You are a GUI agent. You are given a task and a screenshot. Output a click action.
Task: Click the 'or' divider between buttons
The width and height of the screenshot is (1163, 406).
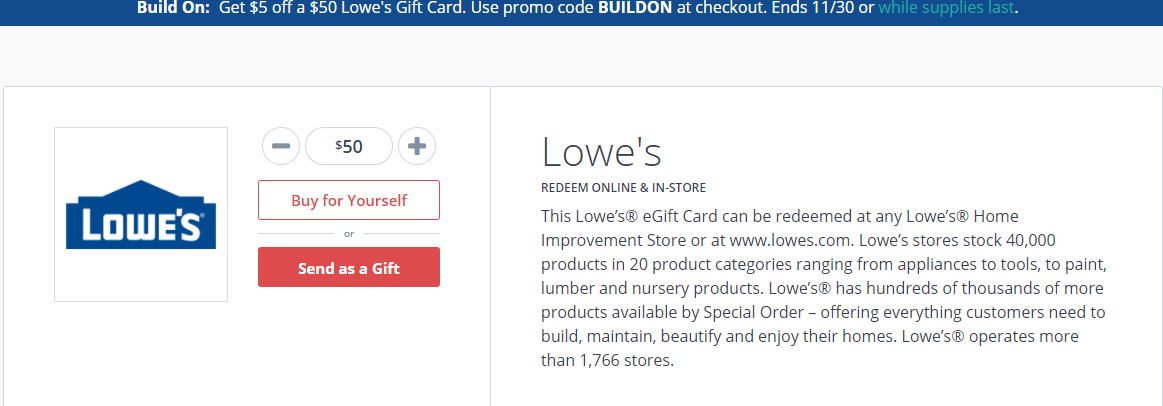pyautogui.click(x=349, y=234)
